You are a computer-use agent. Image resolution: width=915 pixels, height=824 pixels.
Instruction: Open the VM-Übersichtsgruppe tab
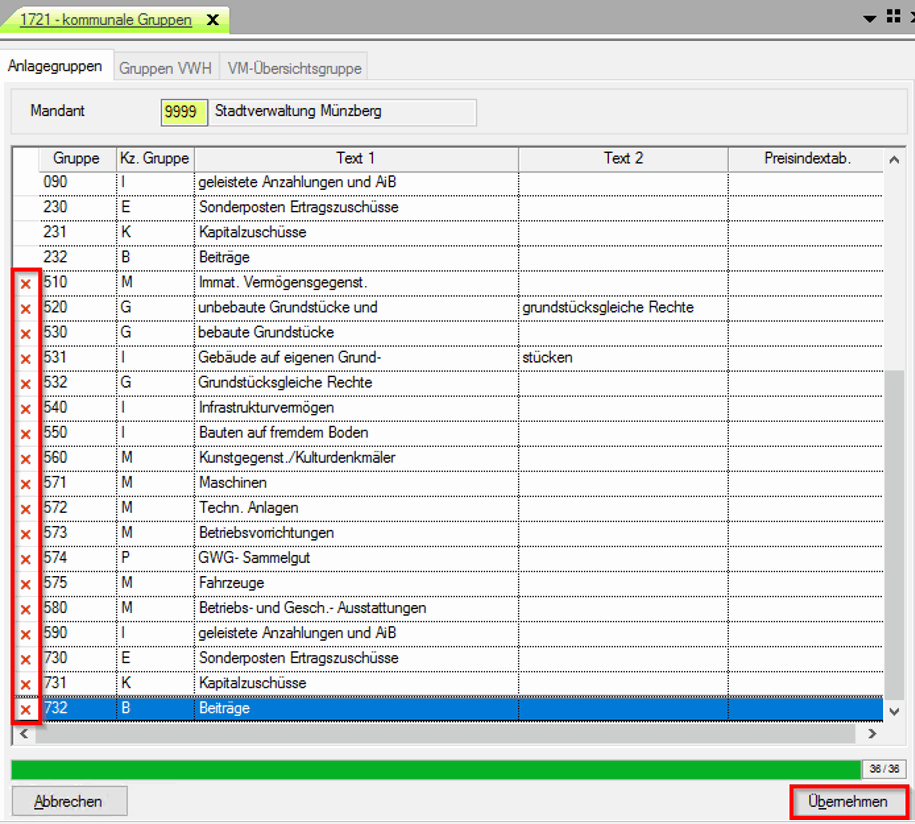click(295, 68)
